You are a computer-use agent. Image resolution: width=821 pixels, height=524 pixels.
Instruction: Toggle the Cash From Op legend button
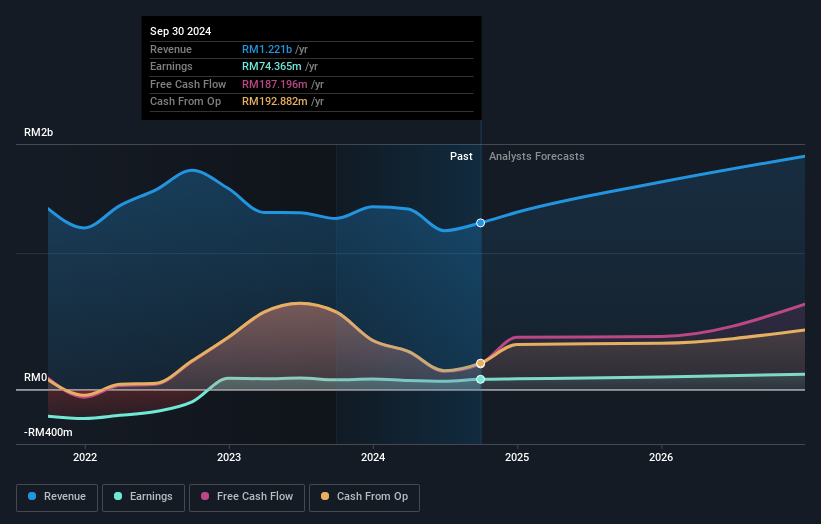[364, 497]
